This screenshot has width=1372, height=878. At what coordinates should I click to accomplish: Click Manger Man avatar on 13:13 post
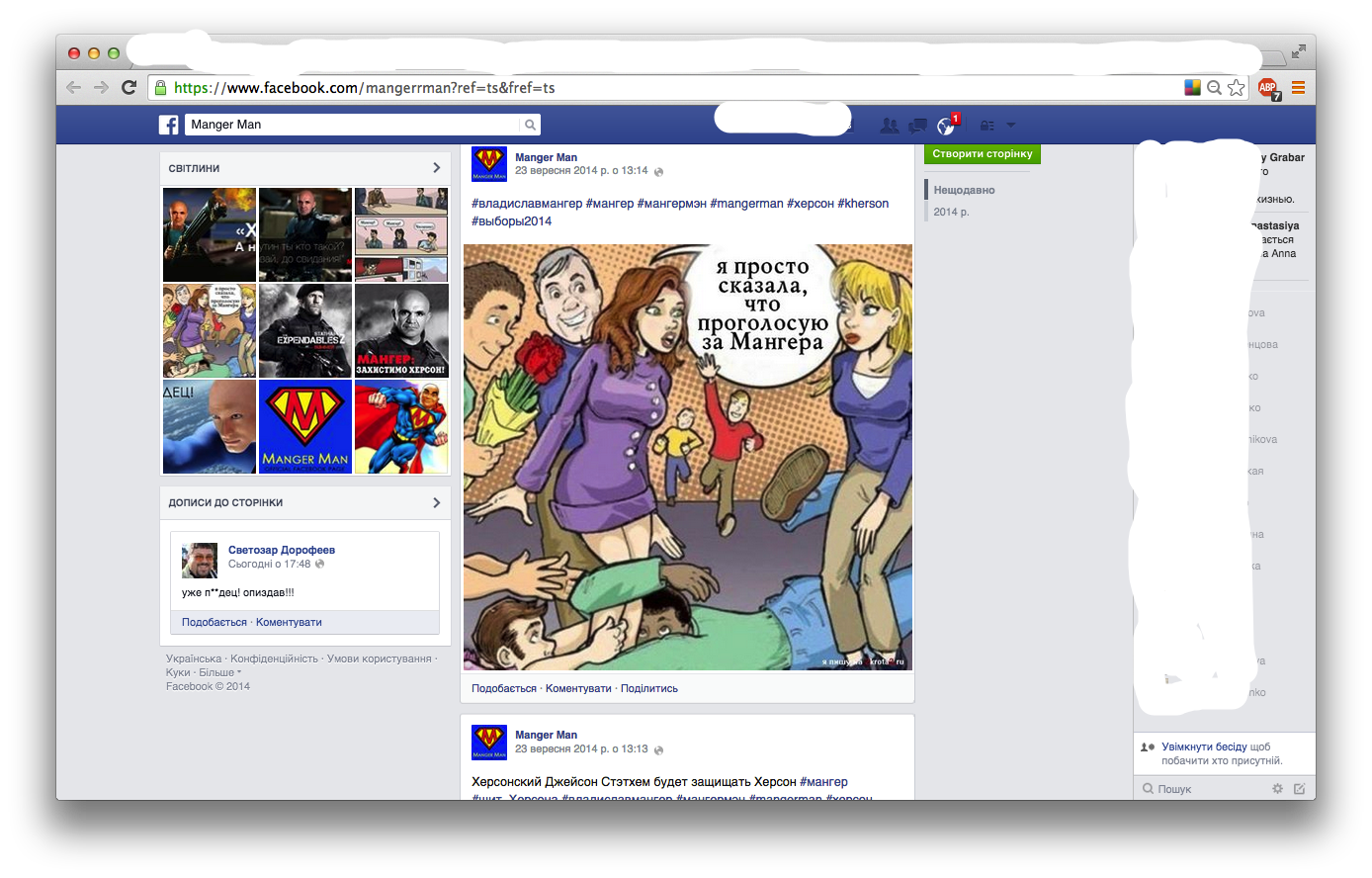pyautogui.click(x=489, y=742)
